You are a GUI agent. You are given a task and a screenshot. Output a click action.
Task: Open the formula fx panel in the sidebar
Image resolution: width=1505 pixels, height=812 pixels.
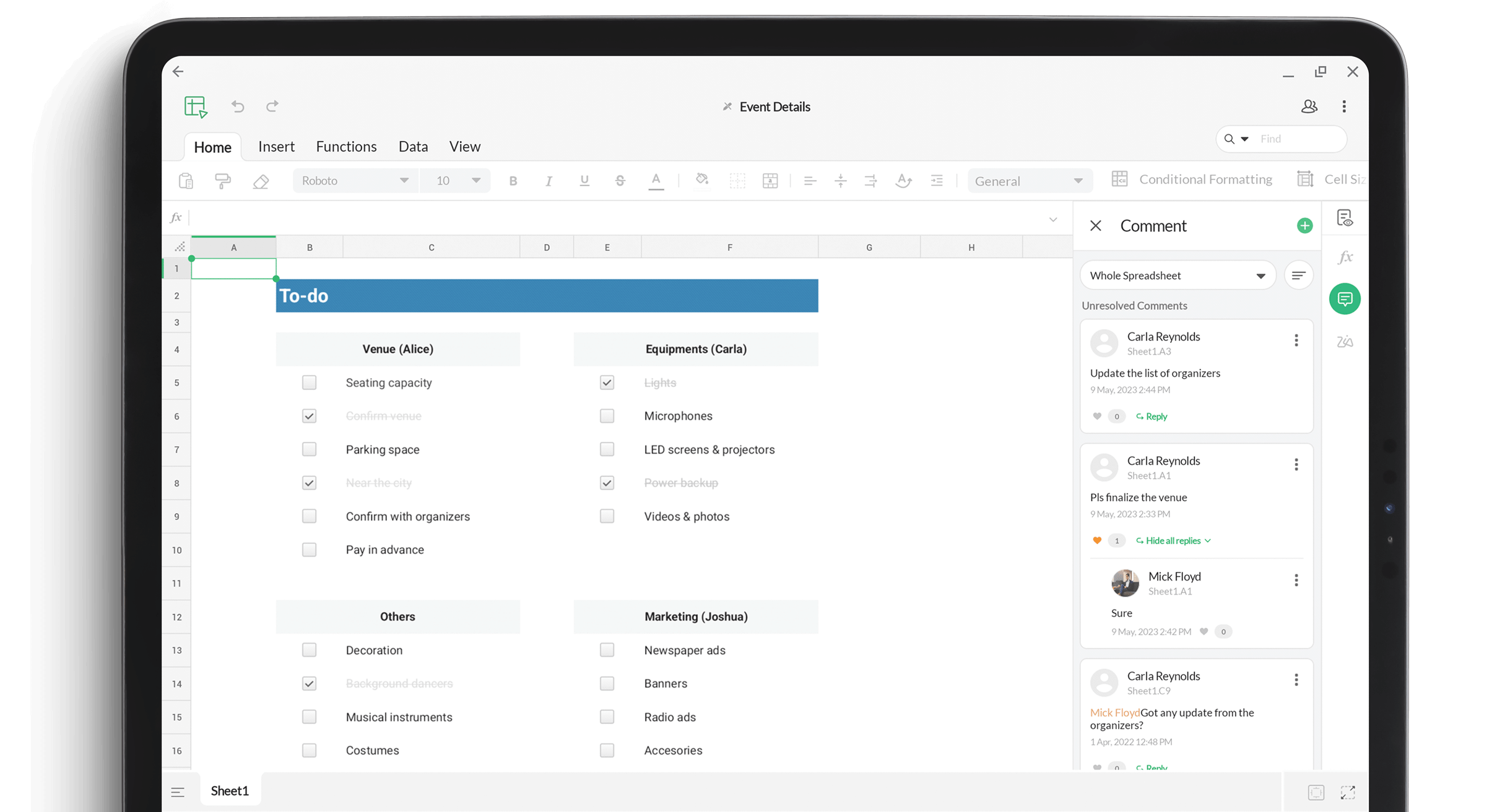pos(1345,257)
